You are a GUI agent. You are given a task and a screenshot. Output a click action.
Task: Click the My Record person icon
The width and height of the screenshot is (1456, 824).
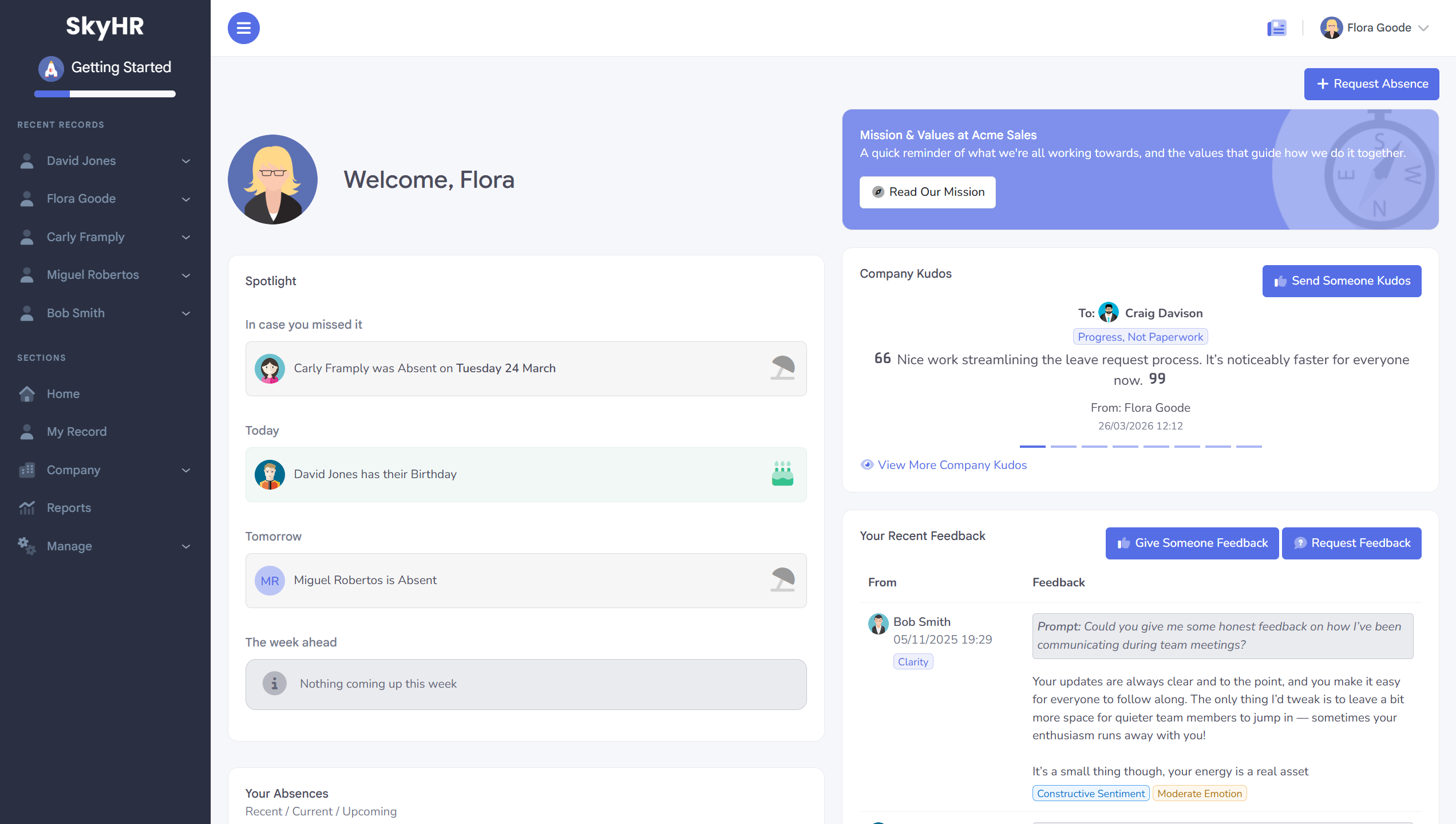click(x=27, y=432)
